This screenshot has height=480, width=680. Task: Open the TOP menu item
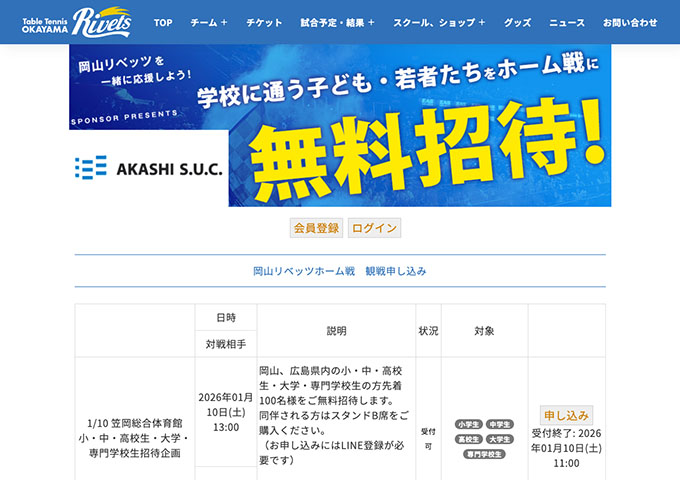(x=163, y=23)
